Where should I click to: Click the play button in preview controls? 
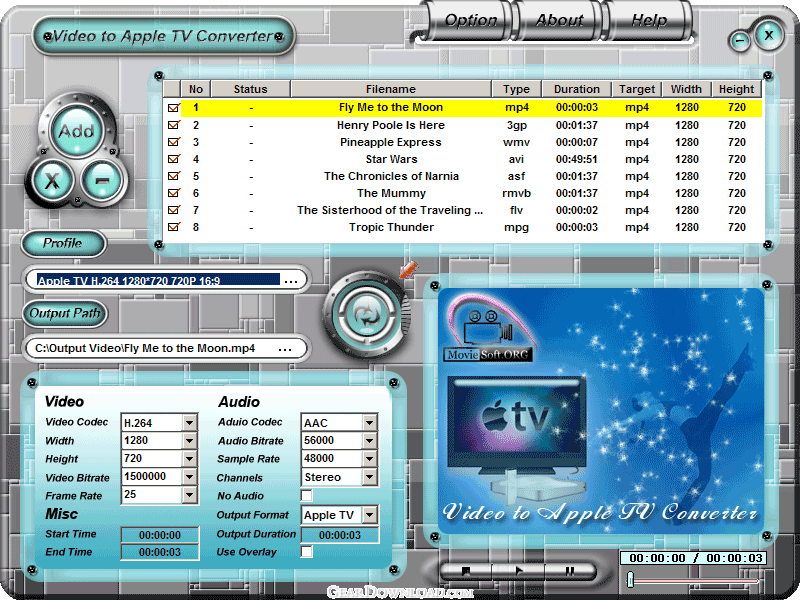519,571
